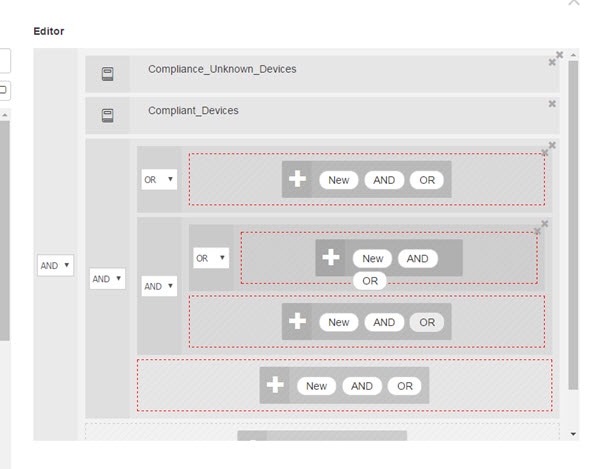
Task: Click the plus icon in the nested OR block
Action: coord(331,258)
